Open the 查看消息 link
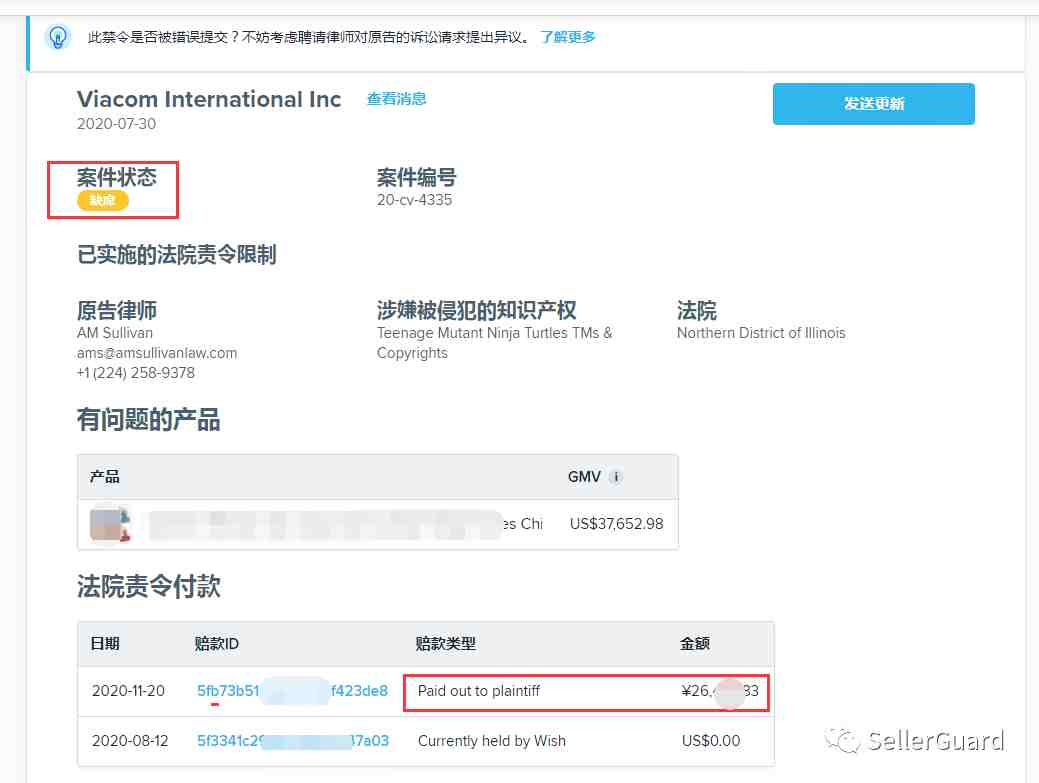1039x783 pixels. (397, 99)
